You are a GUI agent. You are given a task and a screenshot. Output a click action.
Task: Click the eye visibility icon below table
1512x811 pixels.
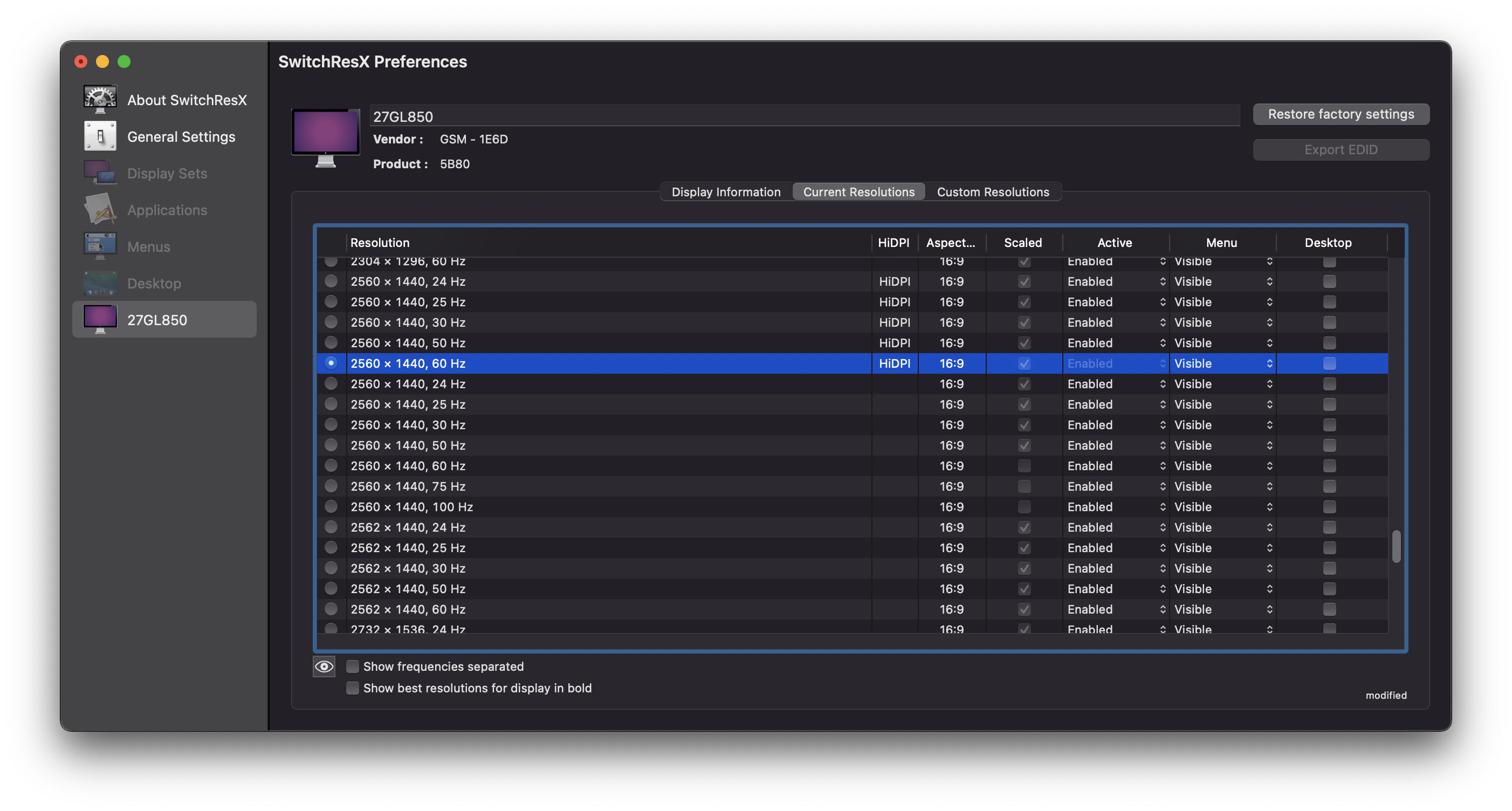point(324,666)
